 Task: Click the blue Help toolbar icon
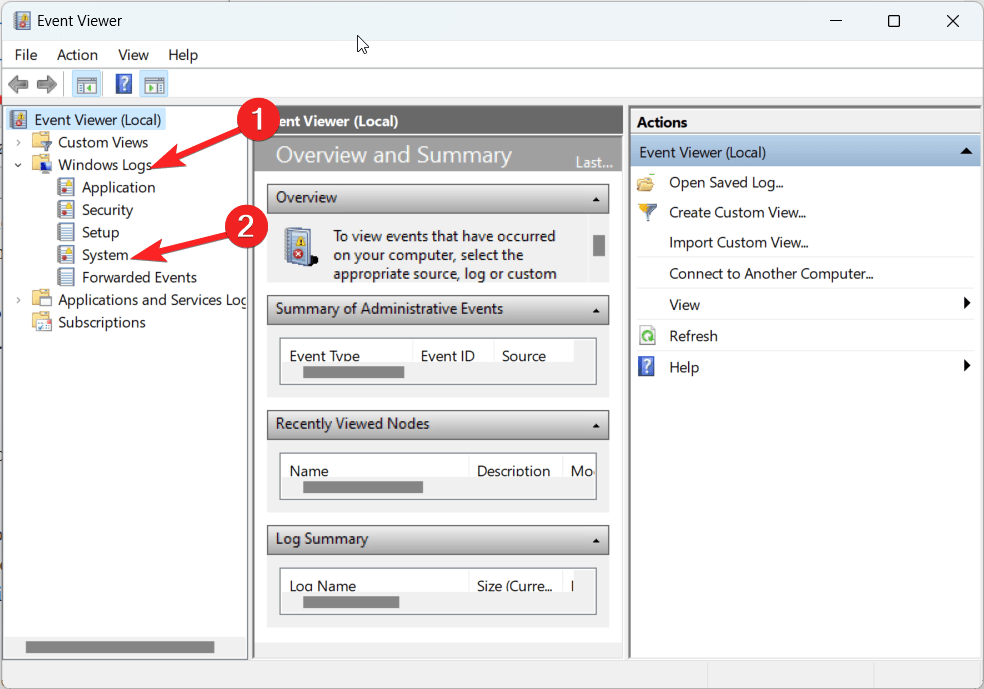pyautogui.click(x=124, y=84)
